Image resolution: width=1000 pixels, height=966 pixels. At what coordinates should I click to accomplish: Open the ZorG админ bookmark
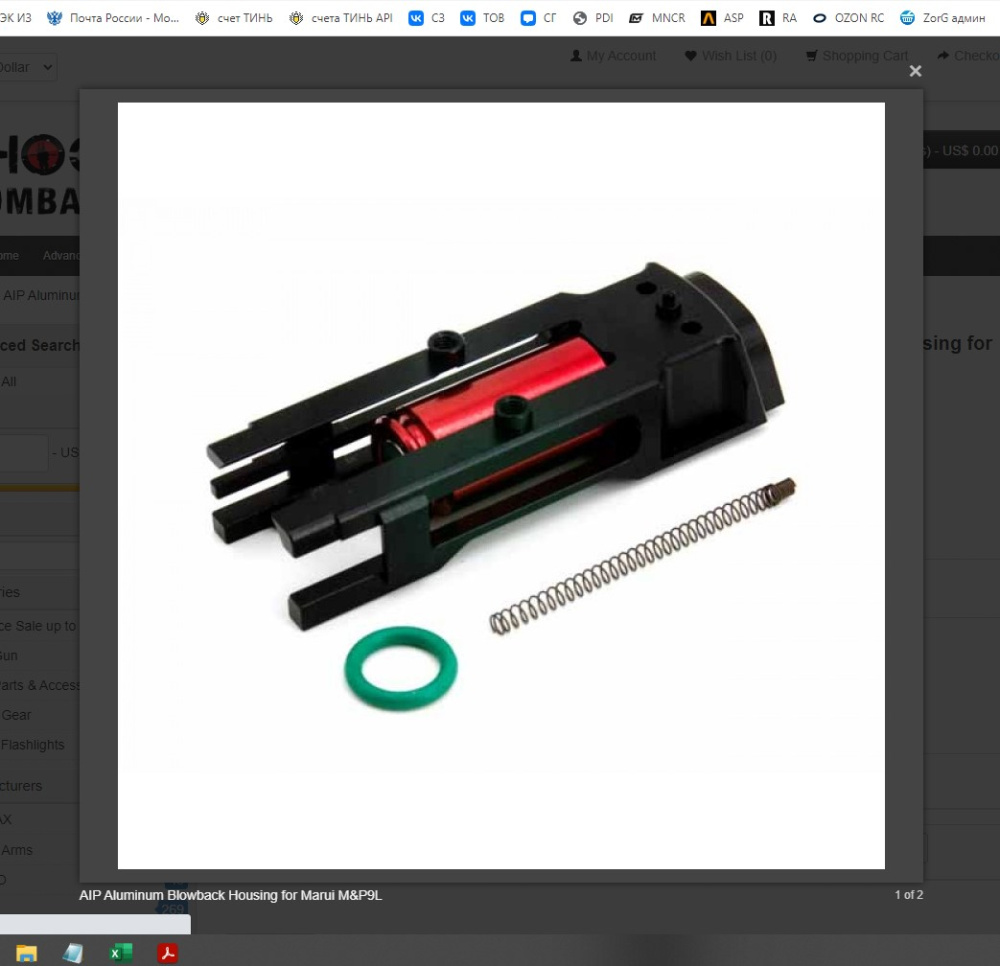click(943, 18)
